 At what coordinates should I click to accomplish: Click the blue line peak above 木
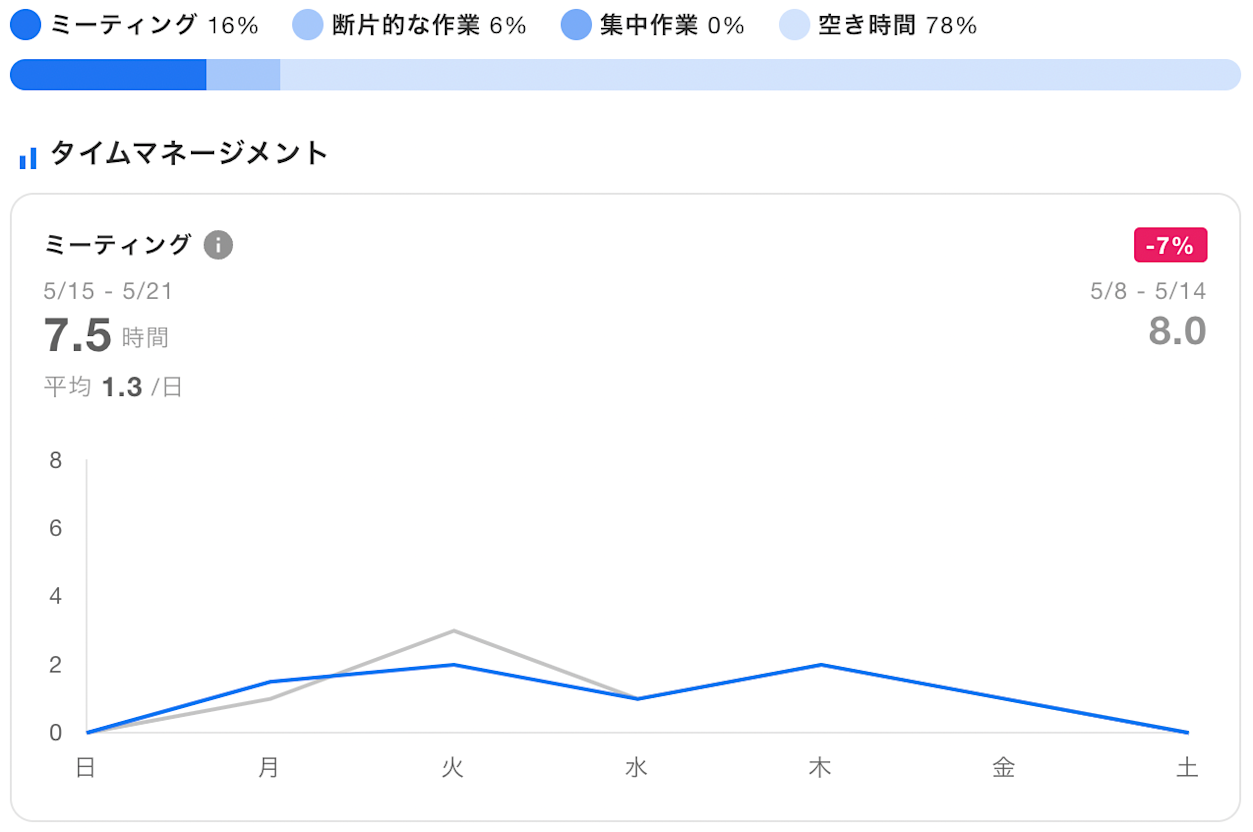(819, 663)
